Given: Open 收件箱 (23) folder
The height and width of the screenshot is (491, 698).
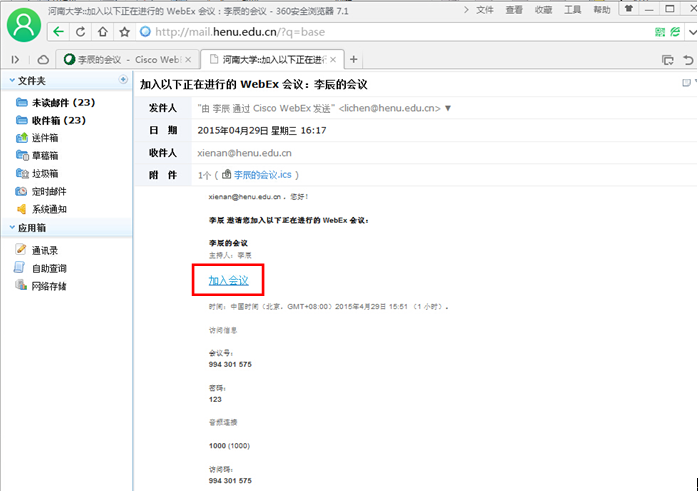Looking at the screenshot, I should tap(58, 121).
